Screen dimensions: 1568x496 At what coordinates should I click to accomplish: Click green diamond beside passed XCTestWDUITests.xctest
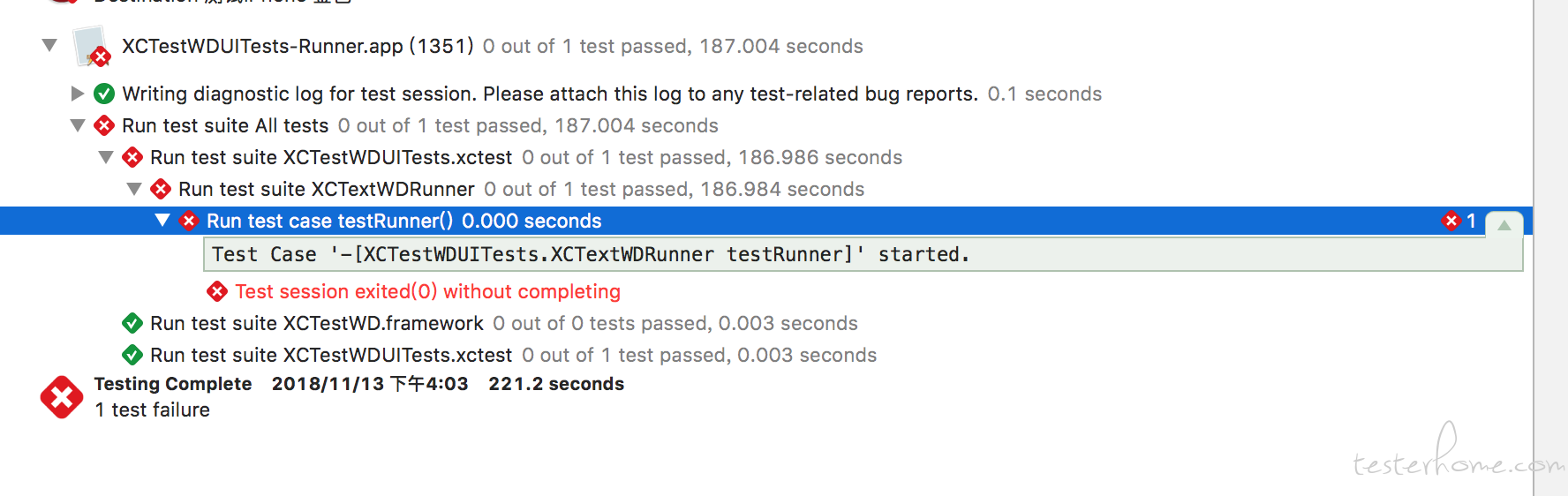tap(132, 355)
